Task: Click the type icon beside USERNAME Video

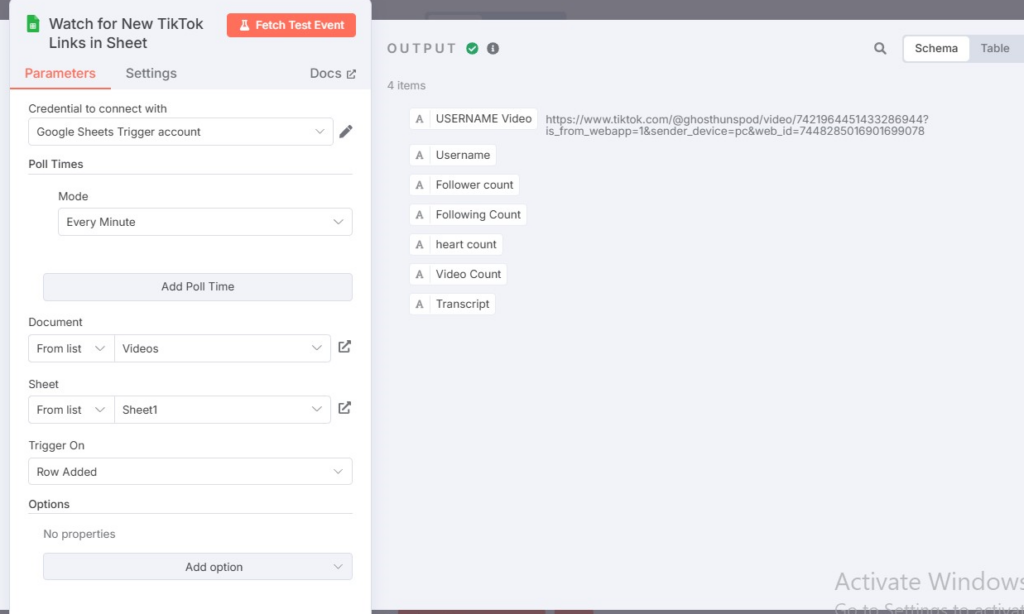Action: (419, 119)
